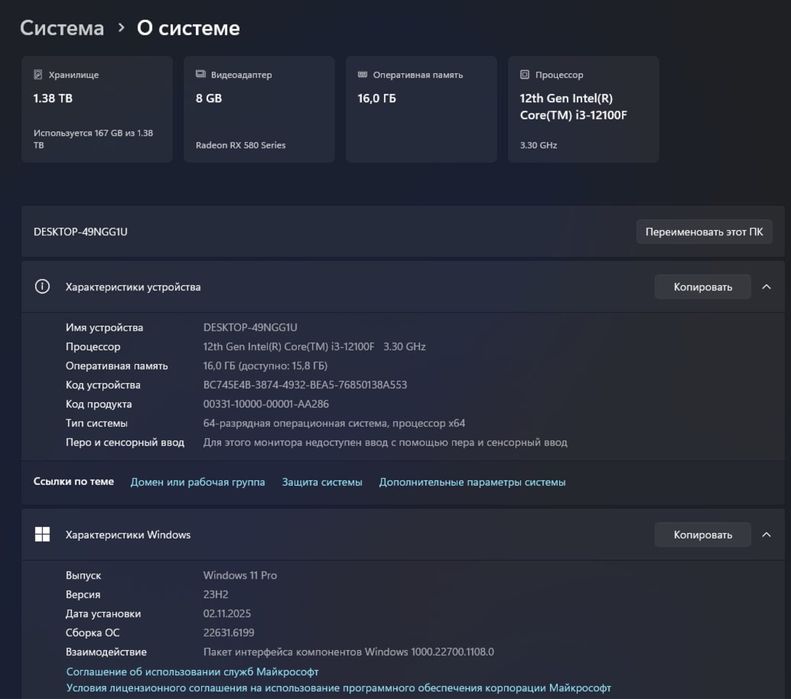Select install date 02.11.2025
The width and height of the screenshot is (791, 699).
tap(227, 613)
